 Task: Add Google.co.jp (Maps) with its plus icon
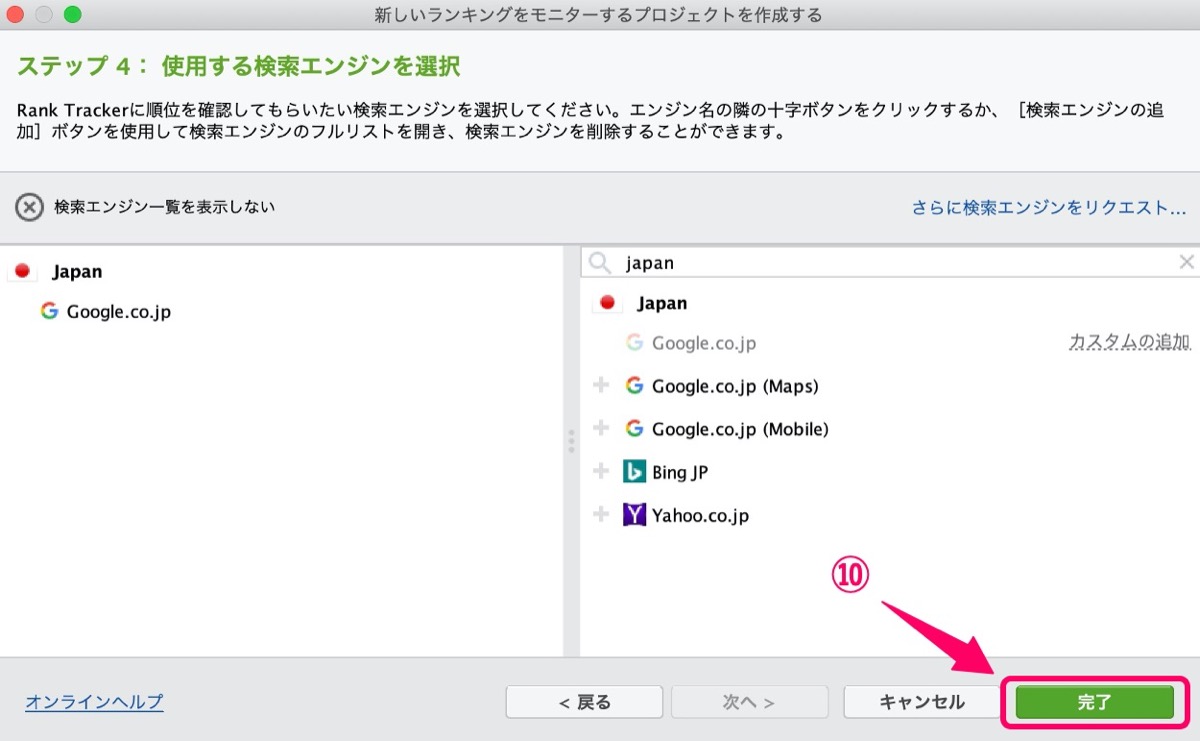tap(601, 385)
